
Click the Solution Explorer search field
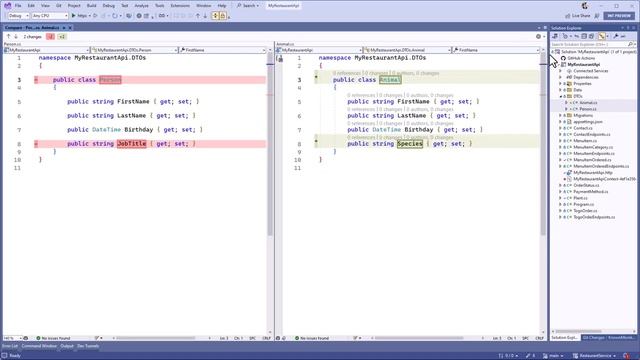[x=593, y=44]
